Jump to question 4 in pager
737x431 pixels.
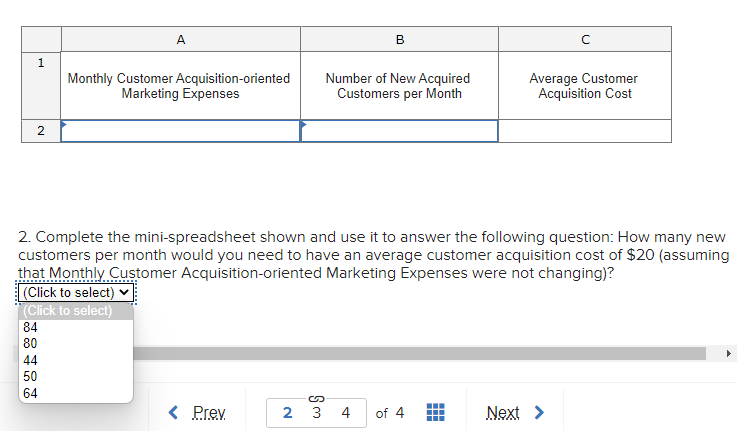[345, 413]
